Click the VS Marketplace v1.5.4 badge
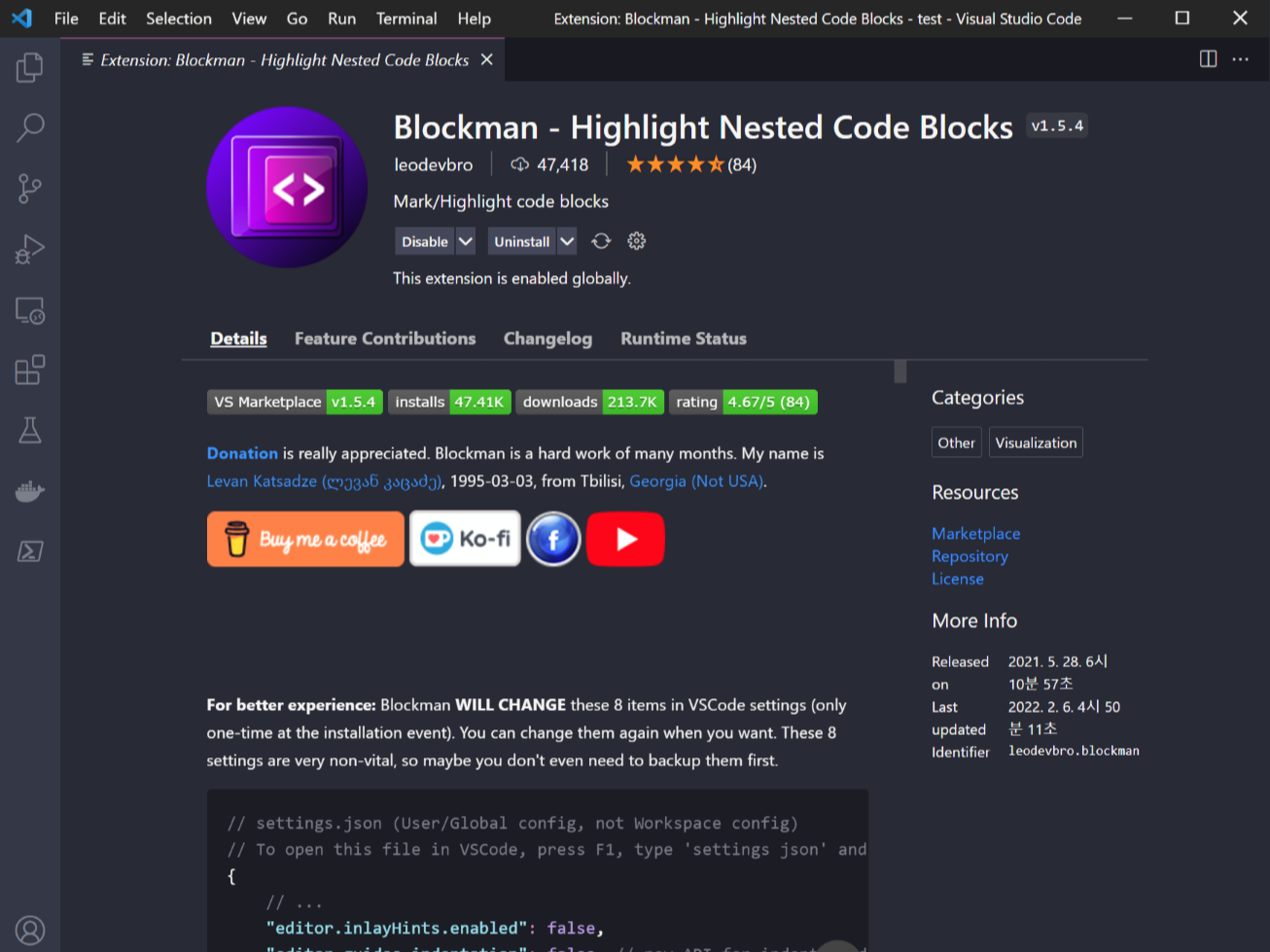1270x952 pixels. click(x=295, y=402)
